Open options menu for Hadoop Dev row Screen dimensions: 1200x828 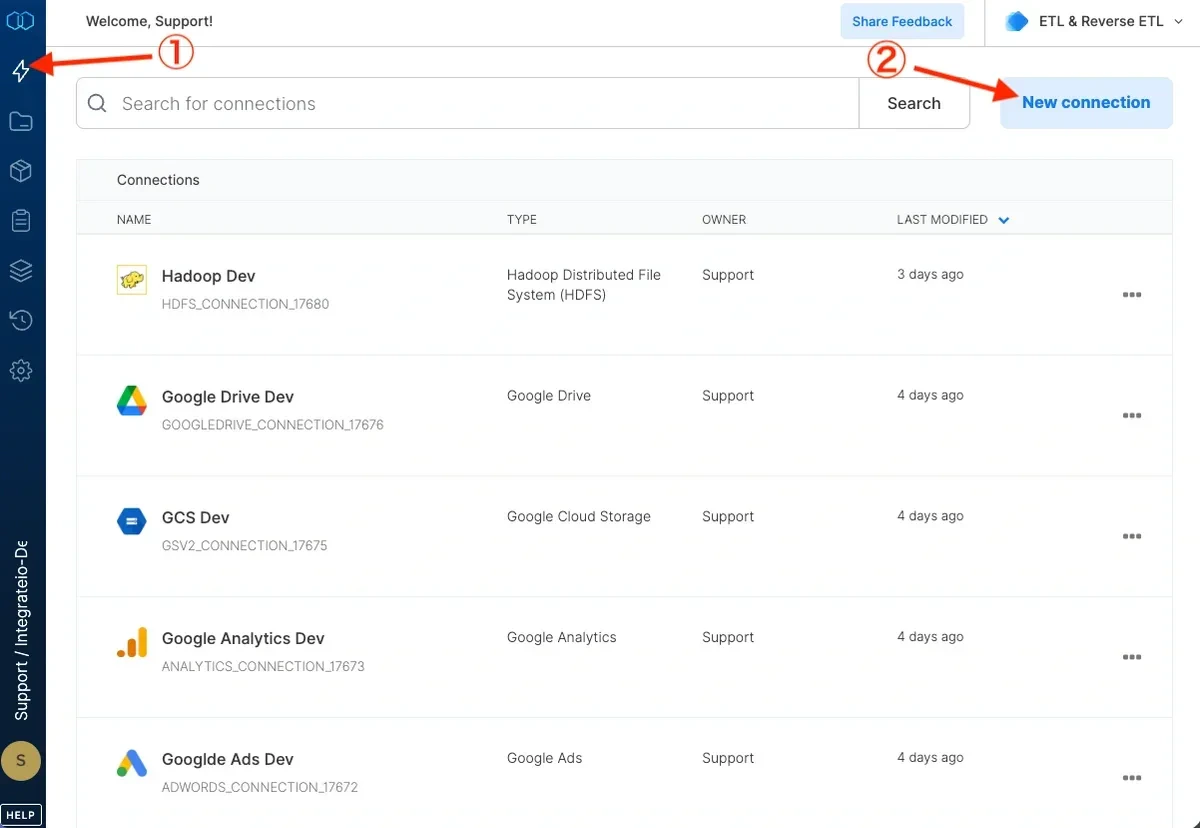(1132, 295)
